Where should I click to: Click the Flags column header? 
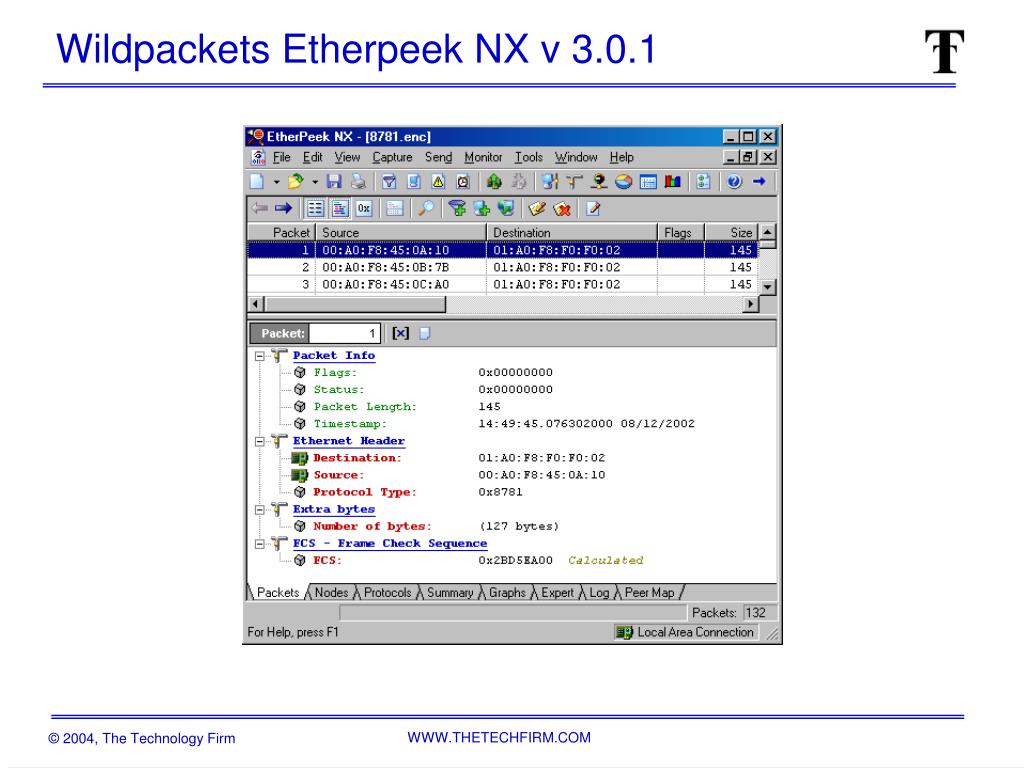tap(681, 232)
